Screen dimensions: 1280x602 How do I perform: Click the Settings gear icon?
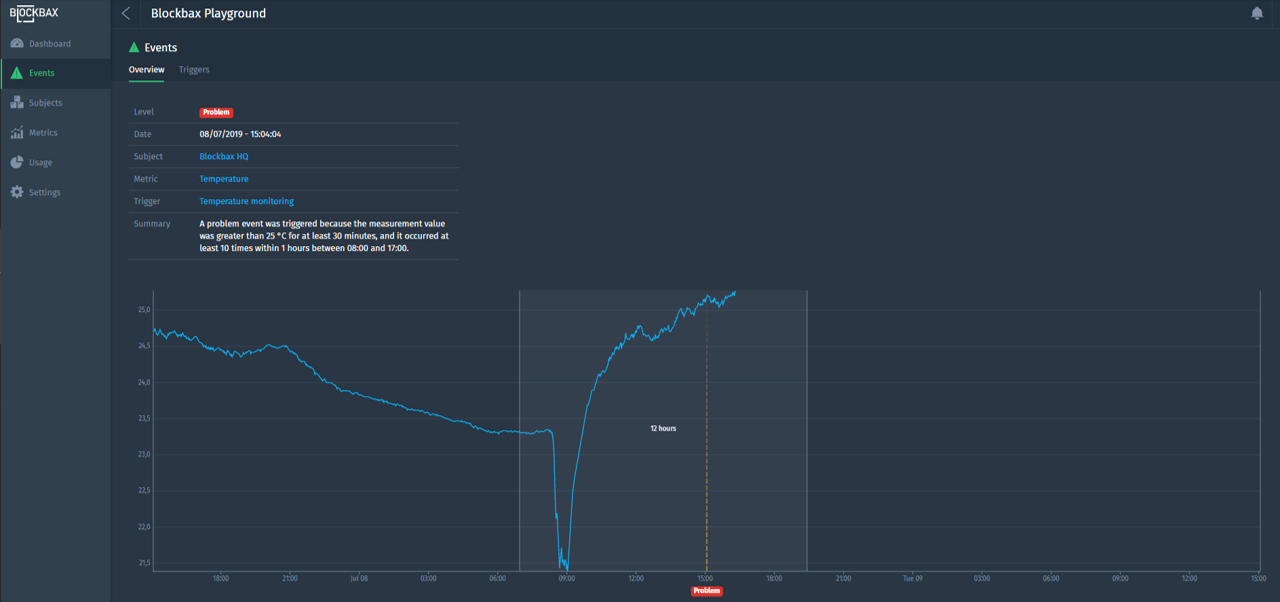point(17,192)
